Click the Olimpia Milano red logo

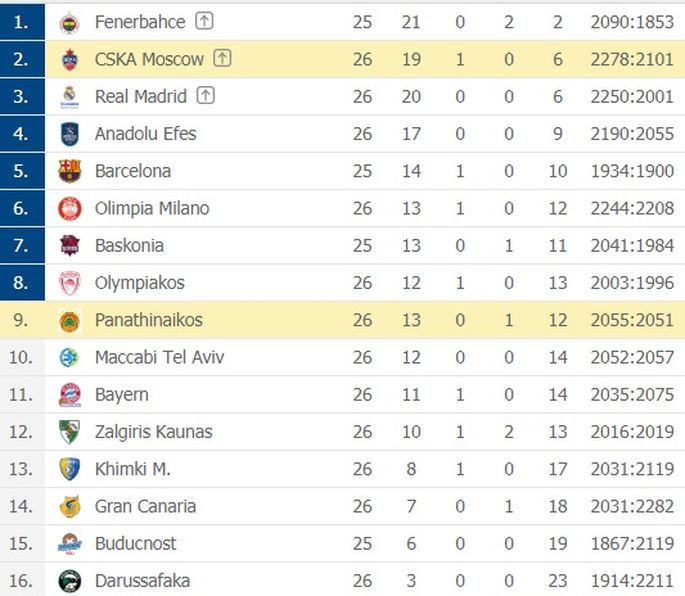click(69, 208)
